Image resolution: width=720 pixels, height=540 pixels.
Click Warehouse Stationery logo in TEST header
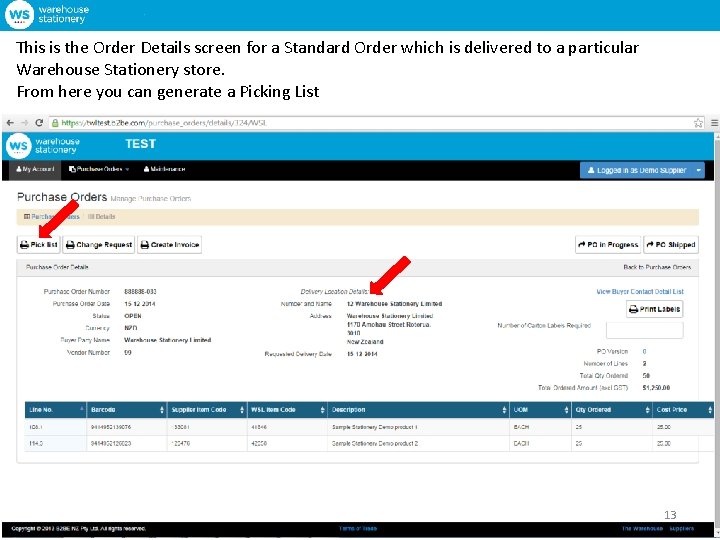(x=43, y=146)
